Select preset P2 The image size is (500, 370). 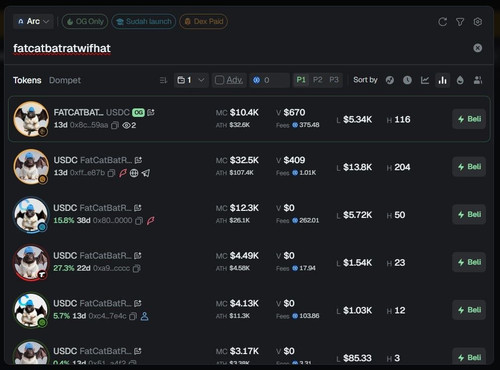coord(318,80)
